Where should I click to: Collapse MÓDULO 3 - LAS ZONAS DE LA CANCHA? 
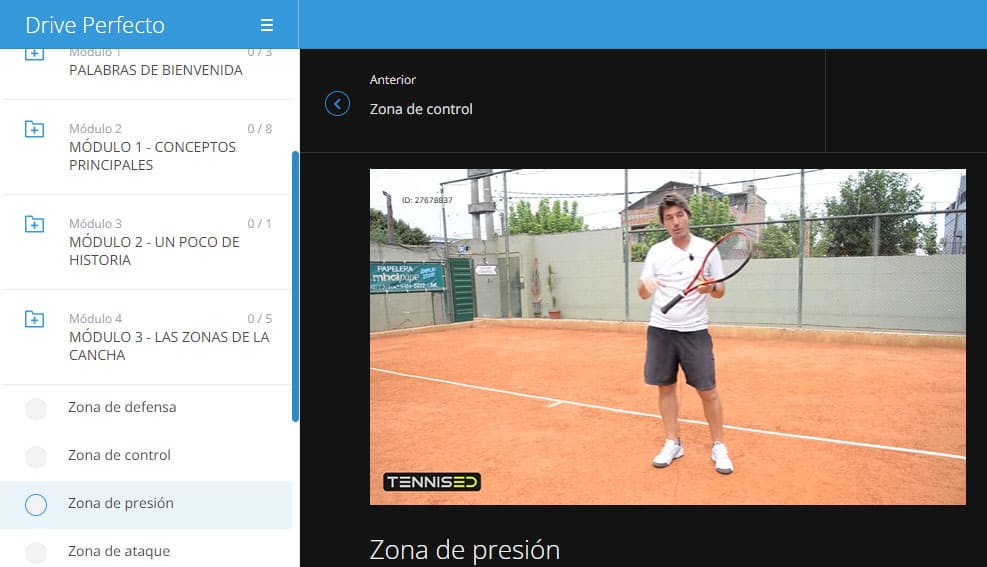point(168,346)
